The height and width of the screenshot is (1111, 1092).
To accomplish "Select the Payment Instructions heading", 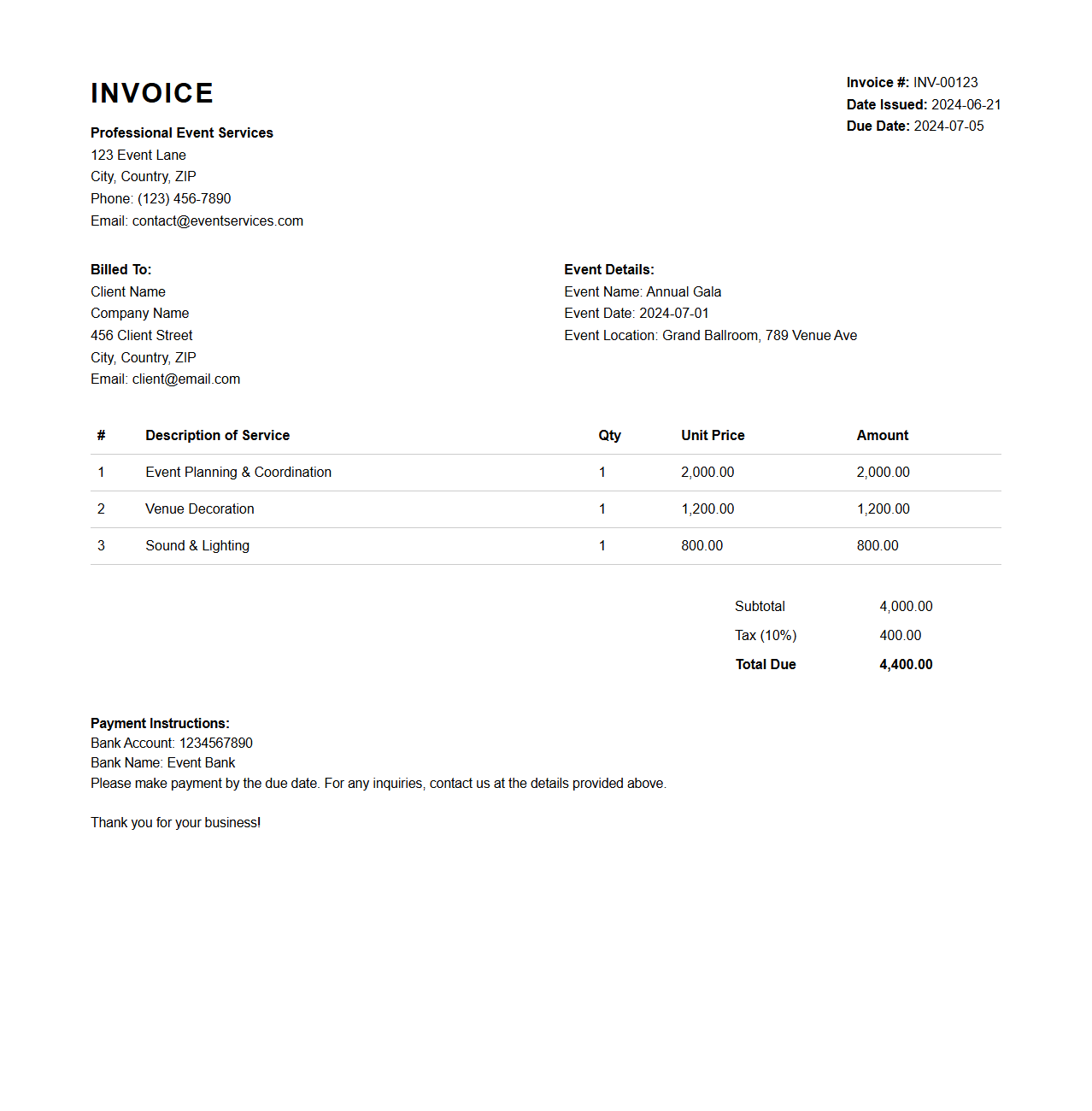I will [159, 723].
